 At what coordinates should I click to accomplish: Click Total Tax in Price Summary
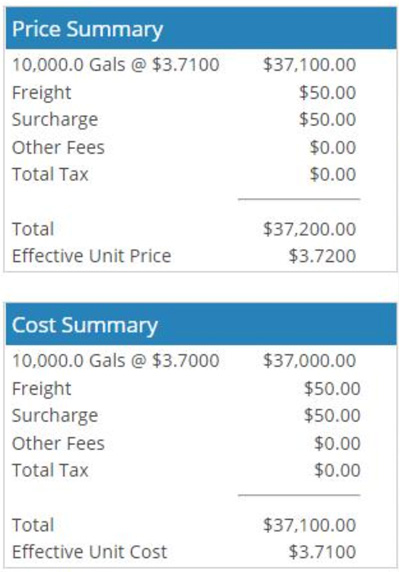click(50, 174)
